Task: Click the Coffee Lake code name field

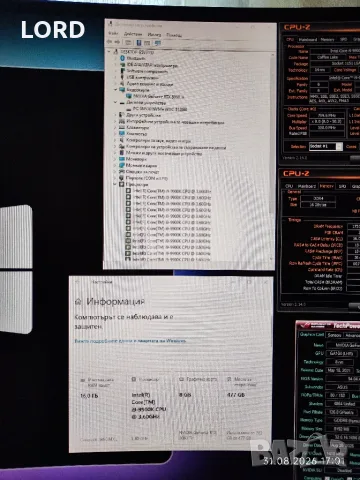Action: 327,57
